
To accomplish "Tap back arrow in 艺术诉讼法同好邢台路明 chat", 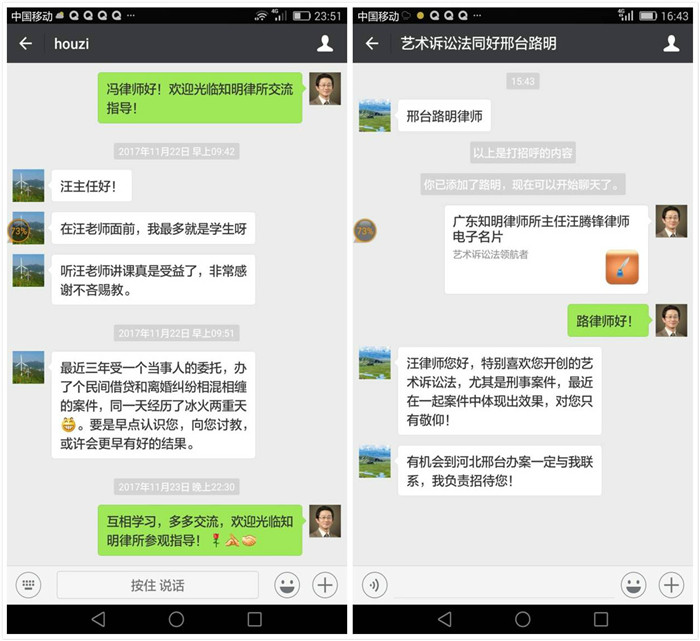I will click(x=372, y=43).
